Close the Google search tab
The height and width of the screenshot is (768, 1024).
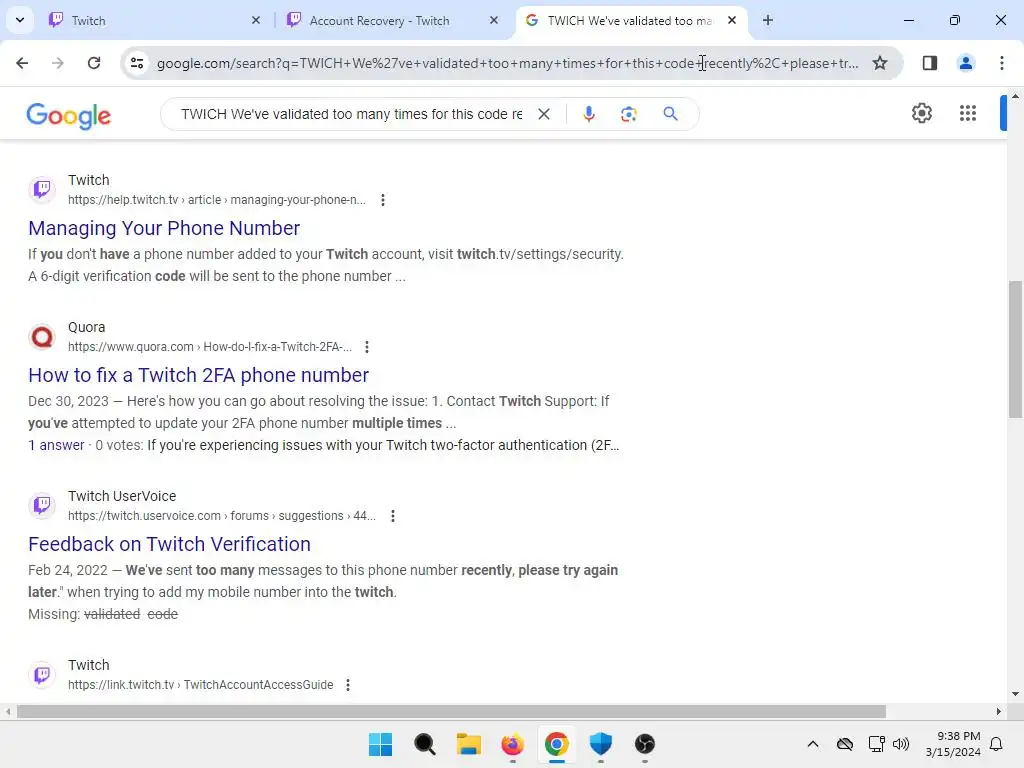click(732, 20)
